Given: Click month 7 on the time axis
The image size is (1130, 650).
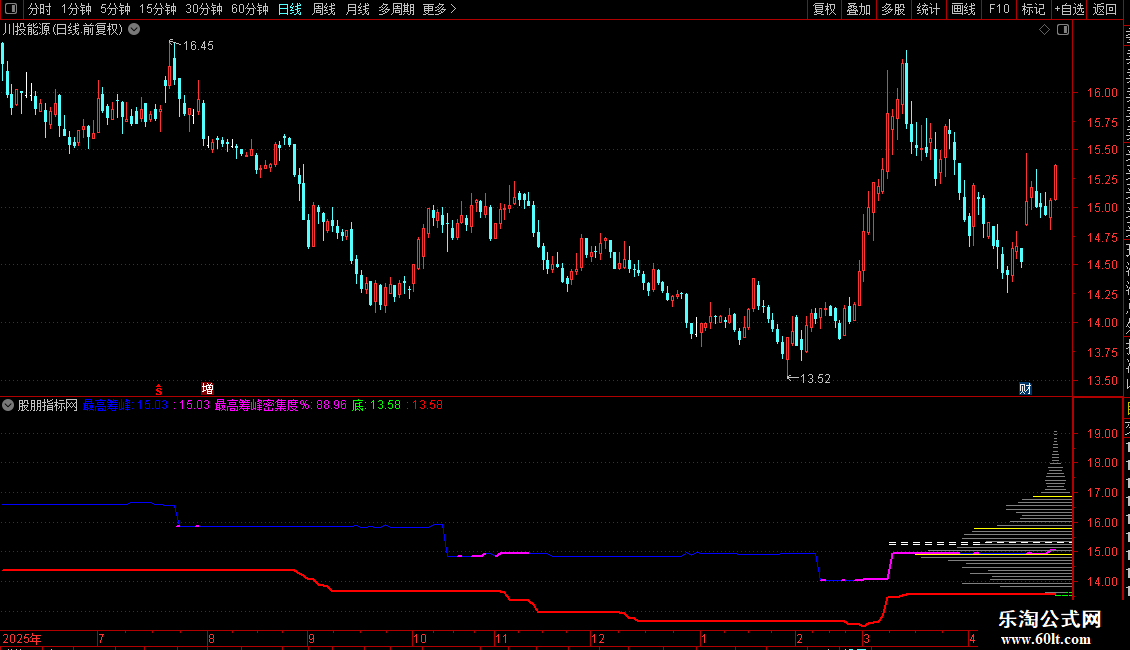Looking at the screenshot, I should (102, 638).
